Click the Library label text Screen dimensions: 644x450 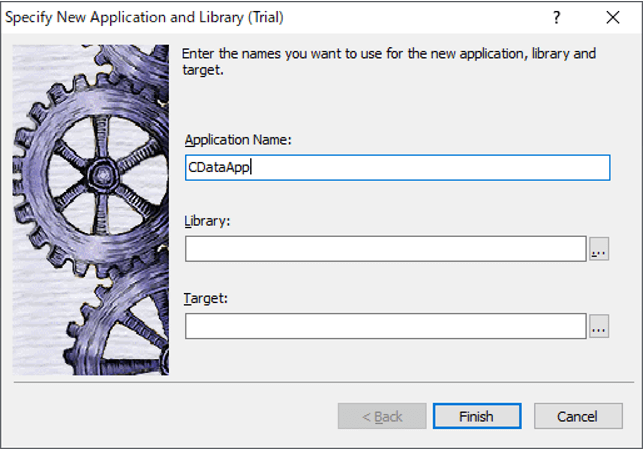point(207,220)
